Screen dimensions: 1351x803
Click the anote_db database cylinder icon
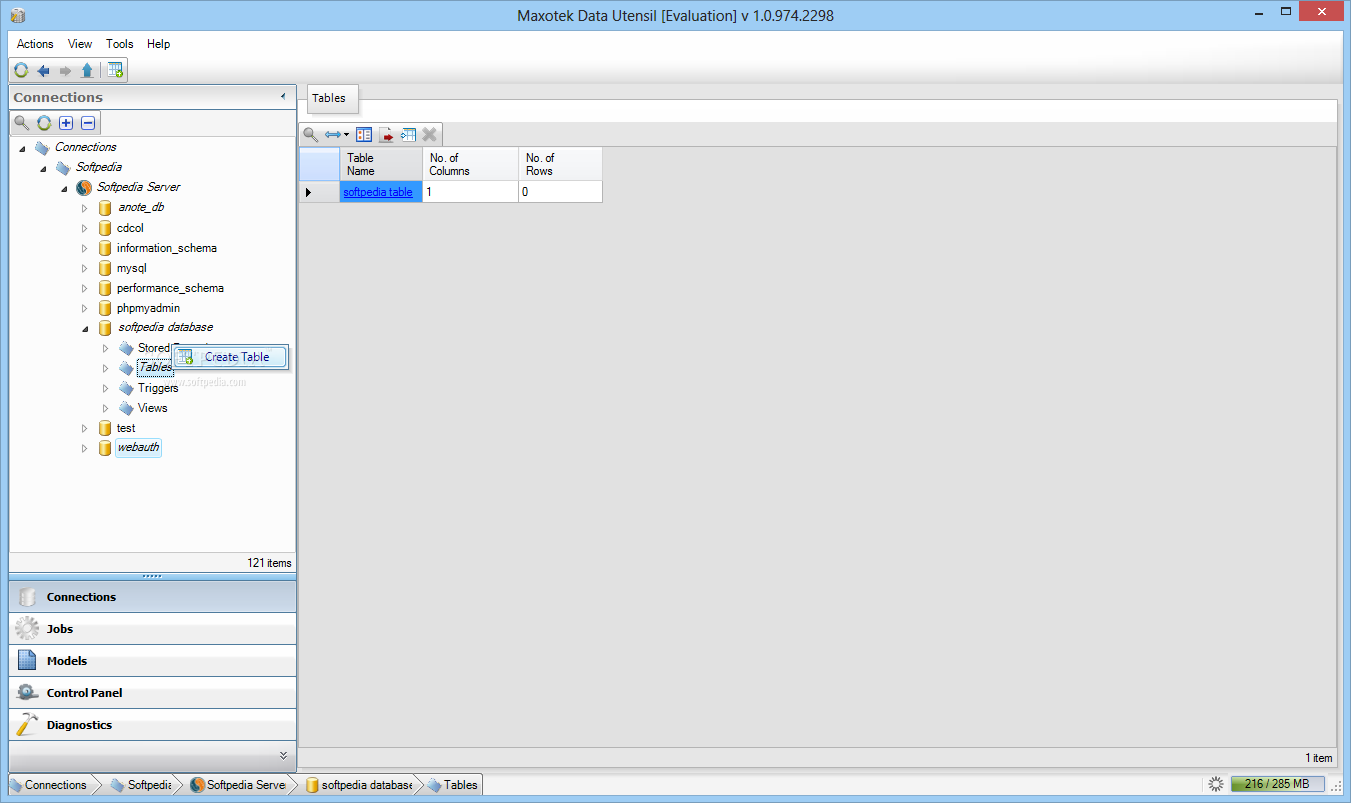[x=105, y=208]
